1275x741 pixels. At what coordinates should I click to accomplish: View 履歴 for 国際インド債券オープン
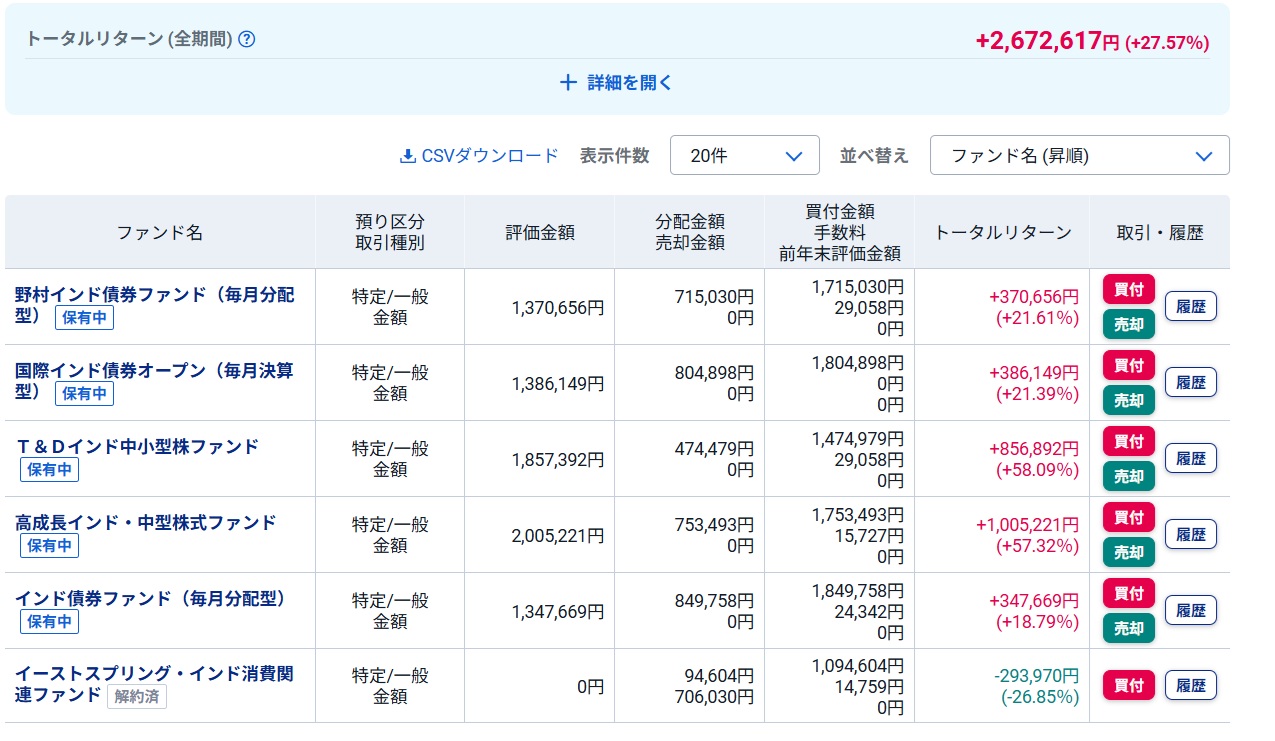tap(1190, 382)
